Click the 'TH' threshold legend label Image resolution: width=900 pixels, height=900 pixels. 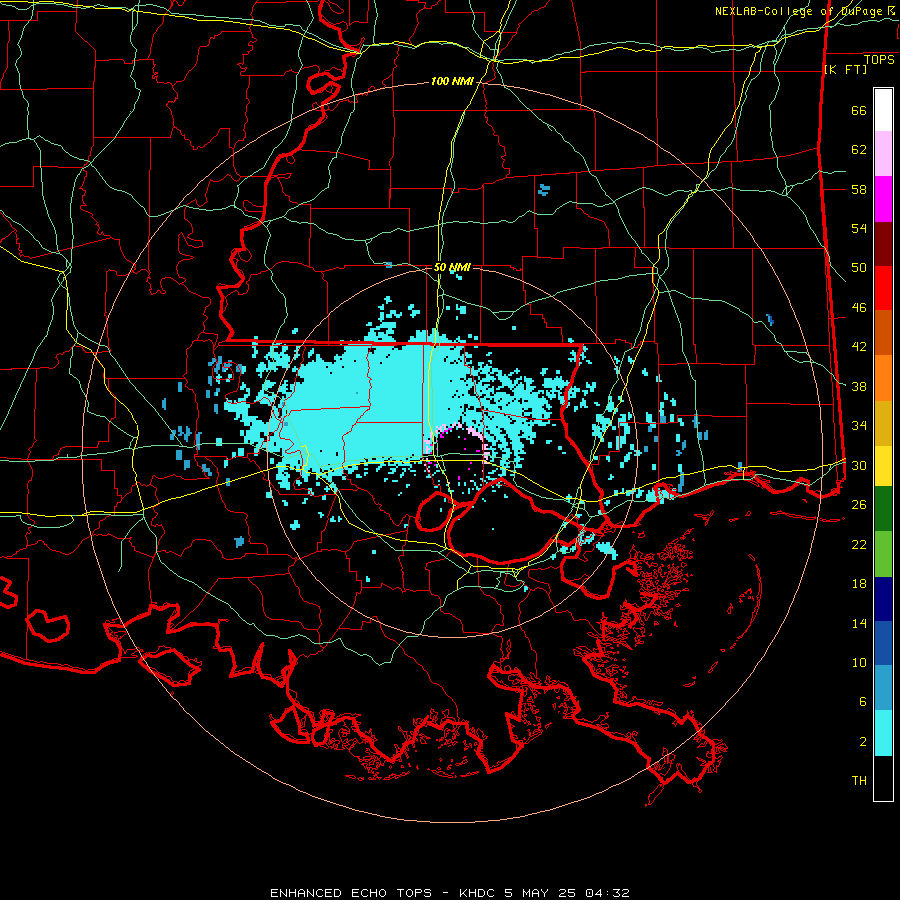point(859,781)
